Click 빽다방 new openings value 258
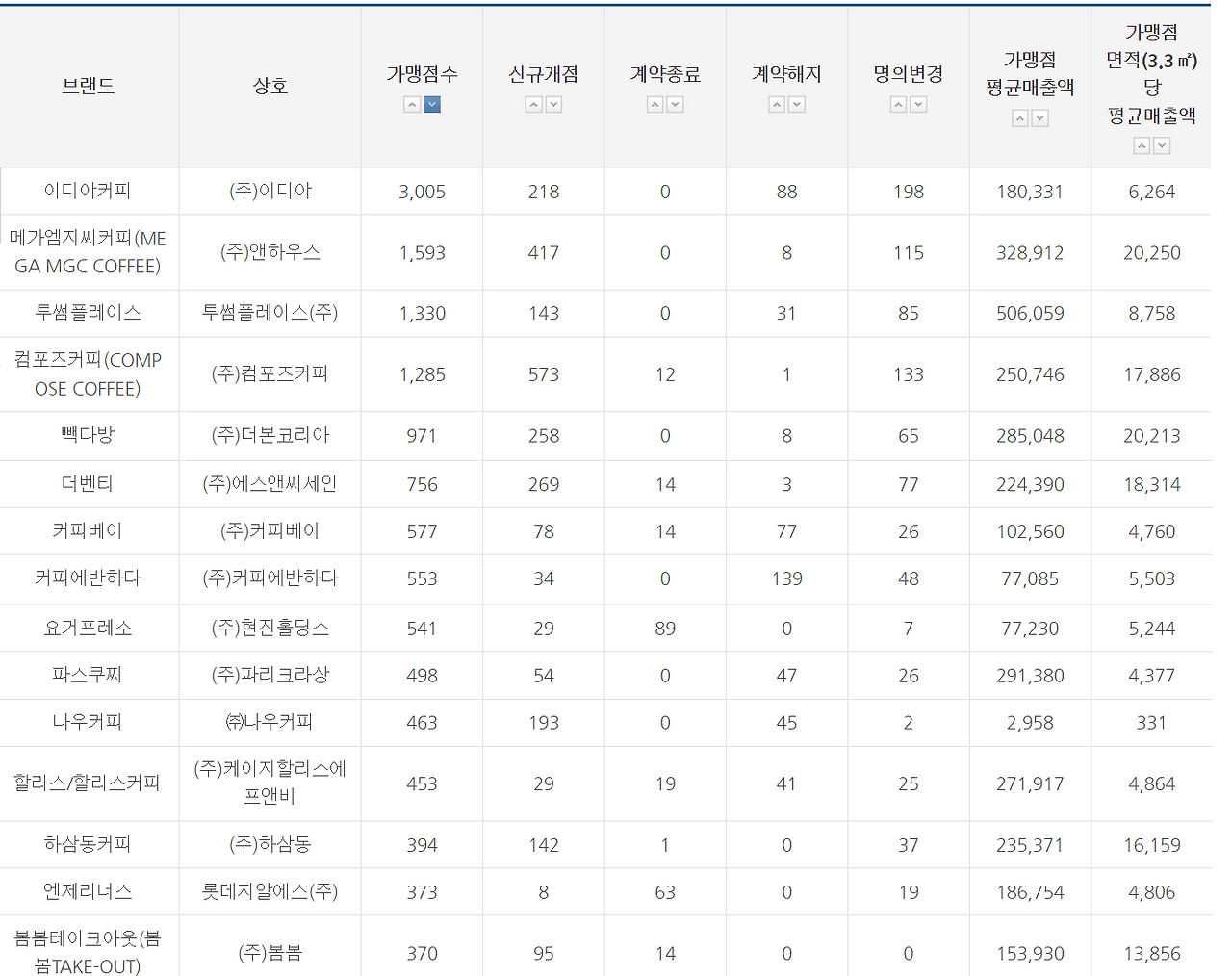Viewport: 1232px width, 976px height. coord(544,436)
